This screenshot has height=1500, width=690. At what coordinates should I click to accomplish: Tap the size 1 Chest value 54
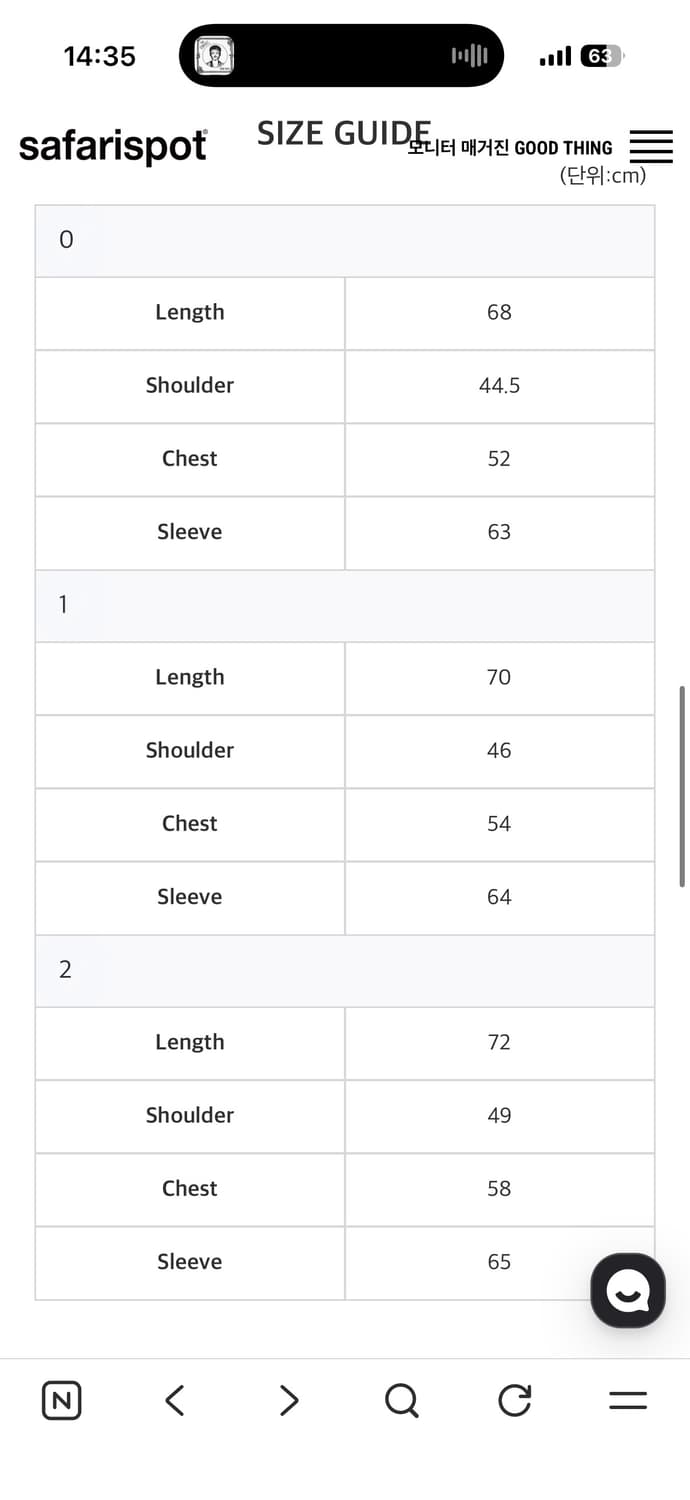point(499,824)
